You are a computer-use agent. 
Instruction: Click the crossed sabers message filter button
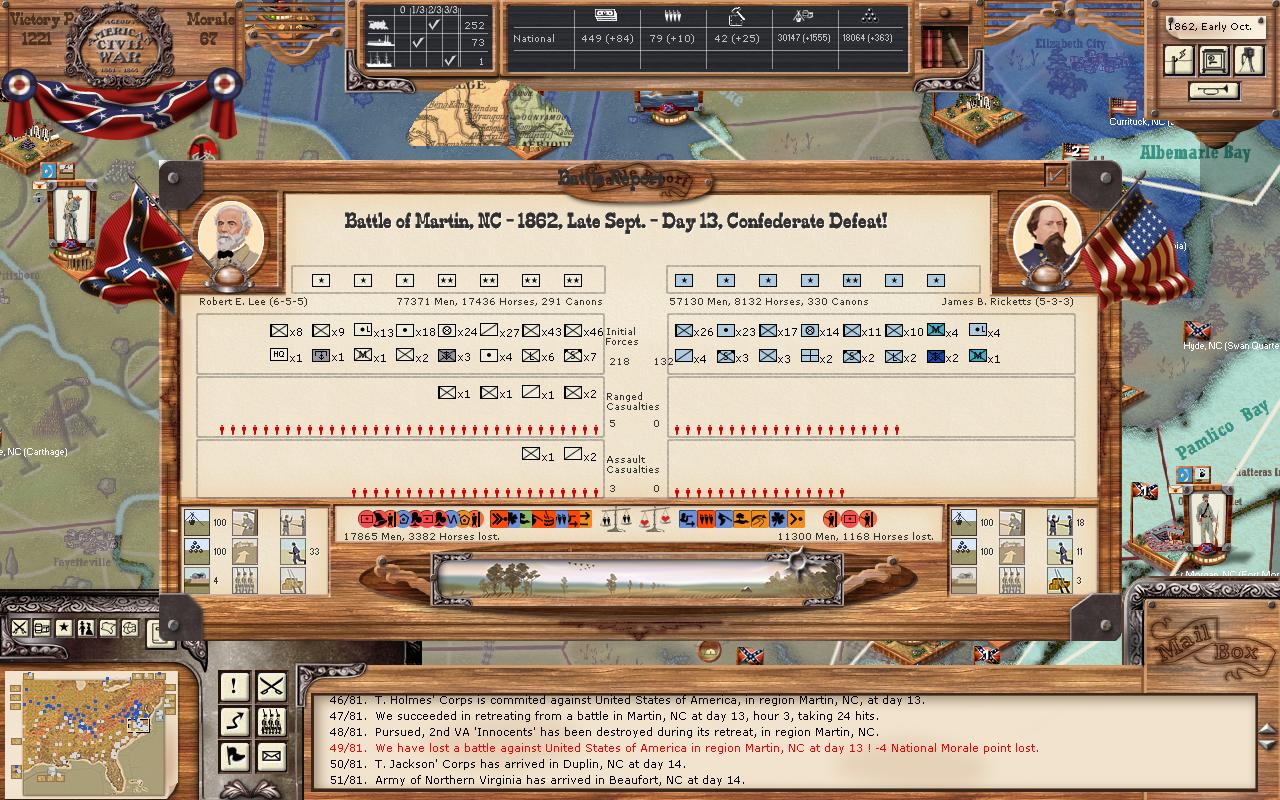coord(271,686)
